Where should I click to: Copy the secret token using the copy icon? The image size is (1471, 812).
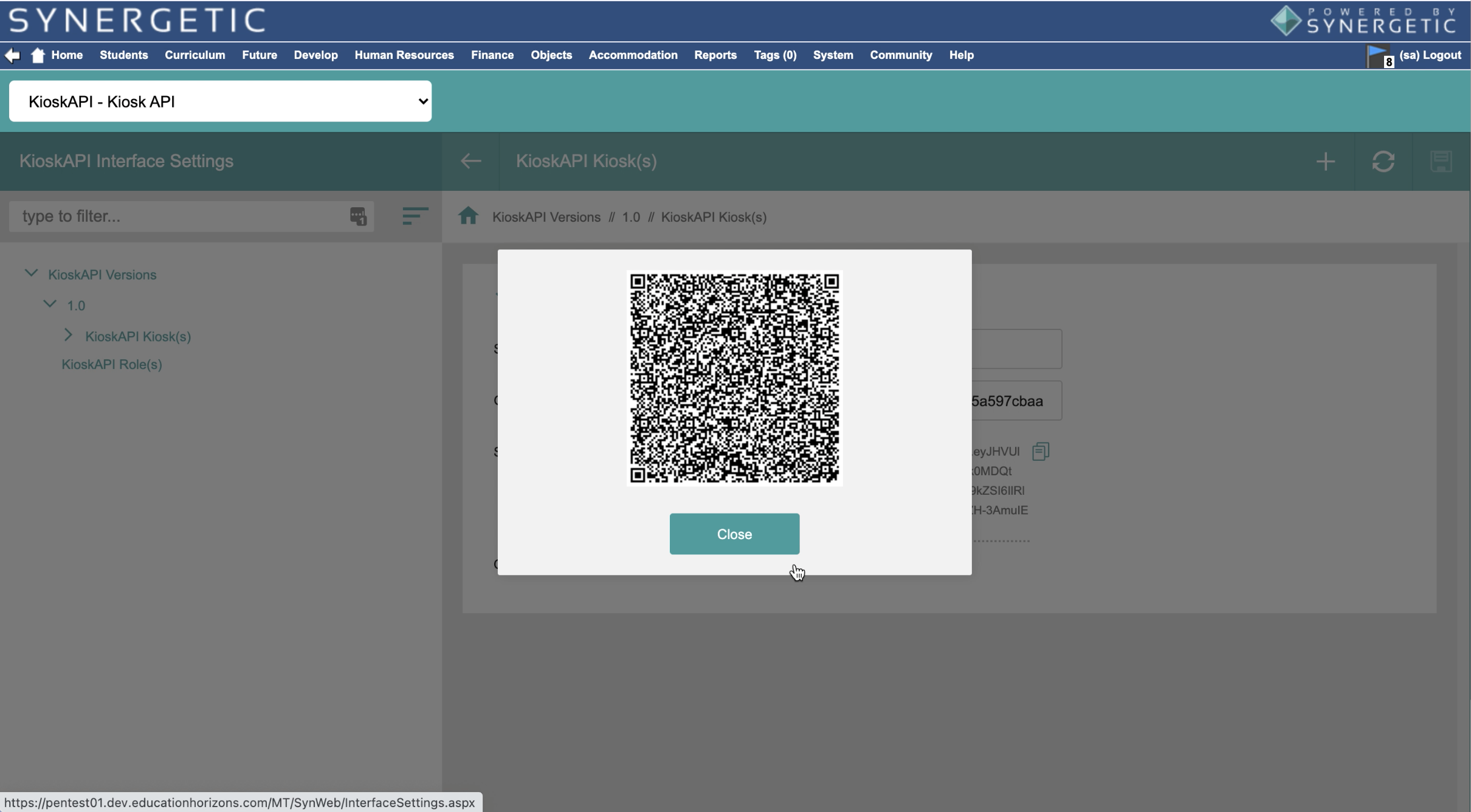click(x=1041, y=450)
